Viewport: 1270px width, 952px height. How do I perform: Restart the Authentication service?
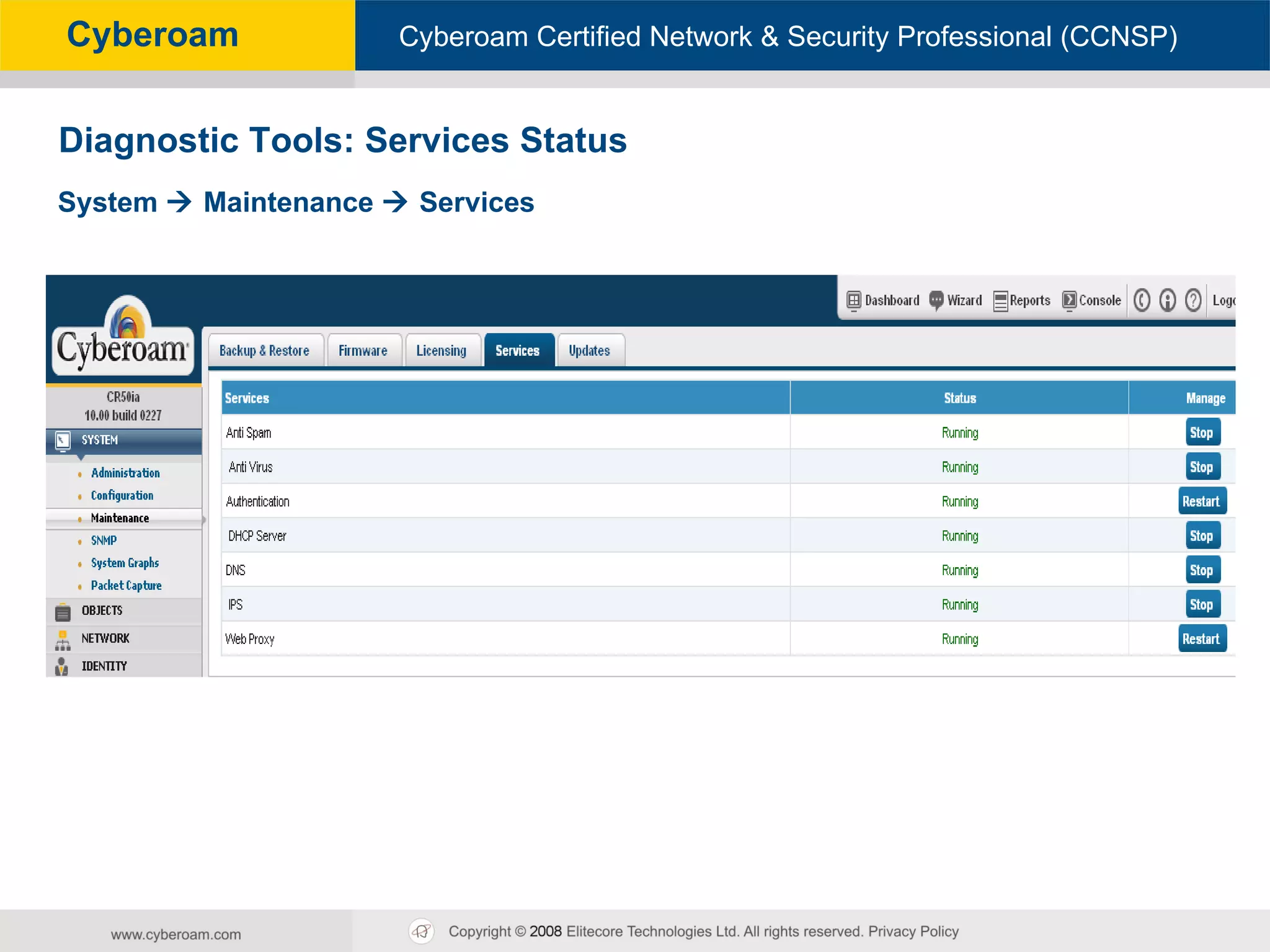click(x=1202, y=501)
